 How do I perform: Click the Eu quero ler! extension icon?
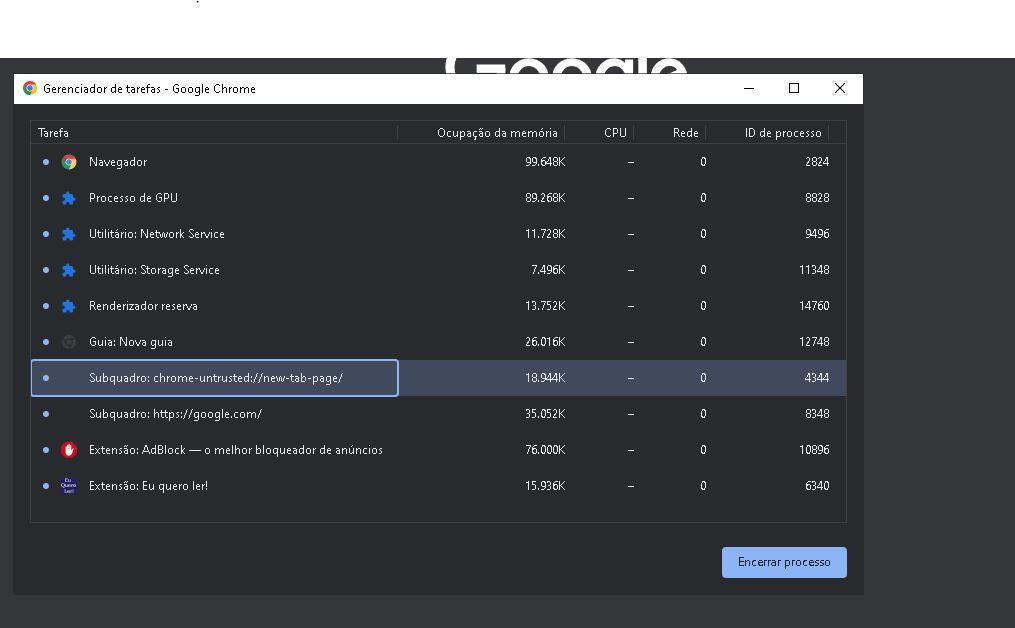click(69, 486)
